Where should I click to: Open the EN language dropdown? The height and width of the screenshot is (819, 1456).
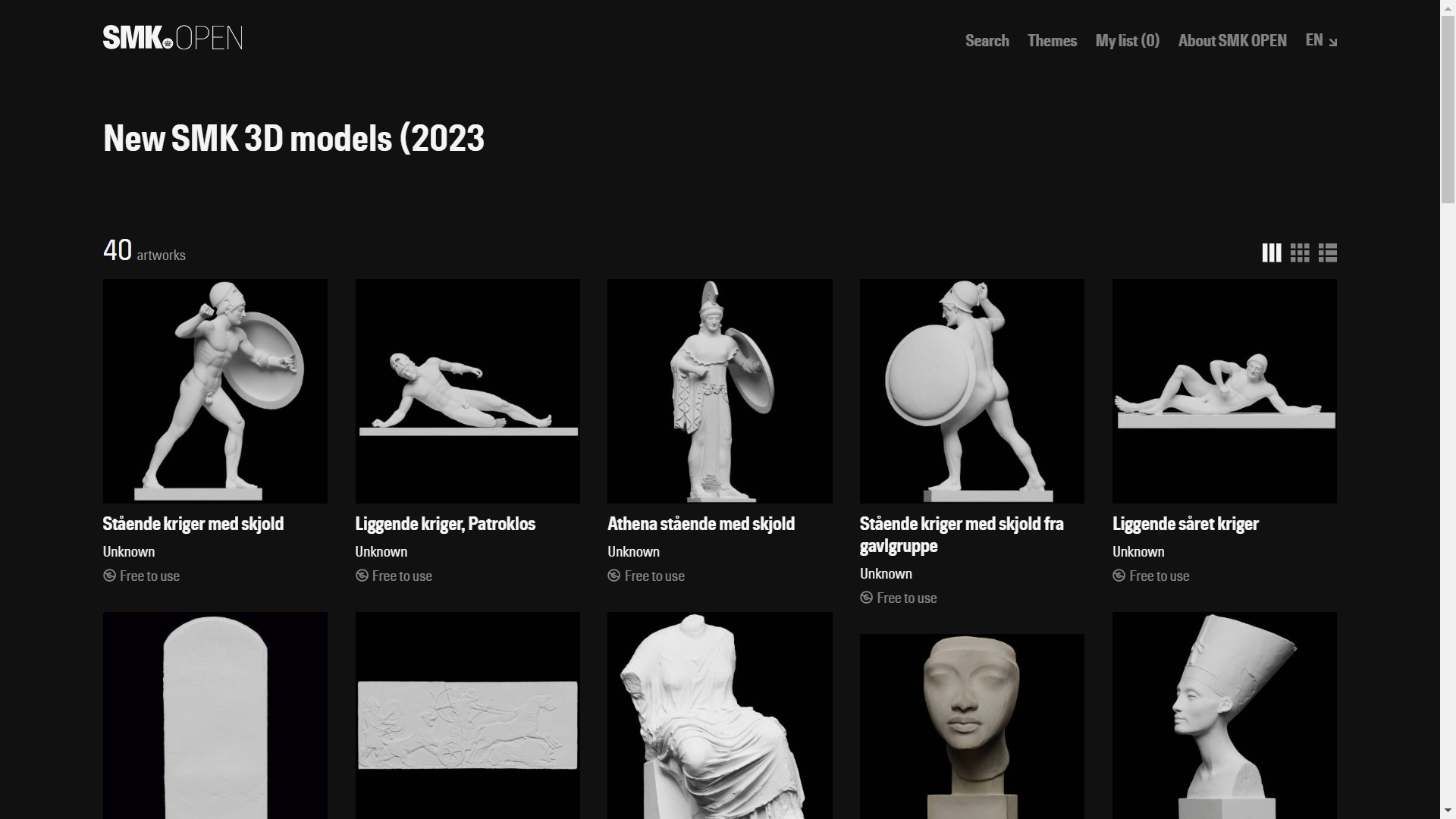(1321, 40)
